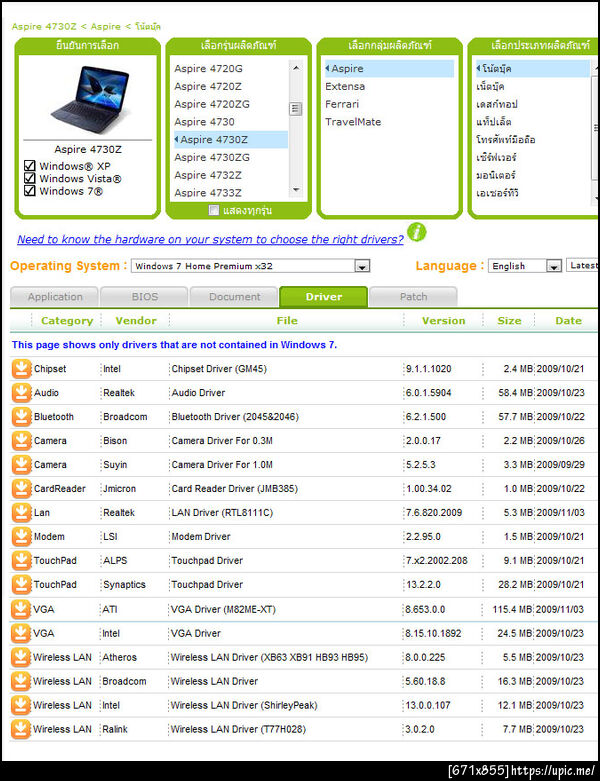Viewport: 600px width, 781px height.
Task: Download the Intel Wireless LAN Driver (ShirleyPeak)
Action: point(21,705)
